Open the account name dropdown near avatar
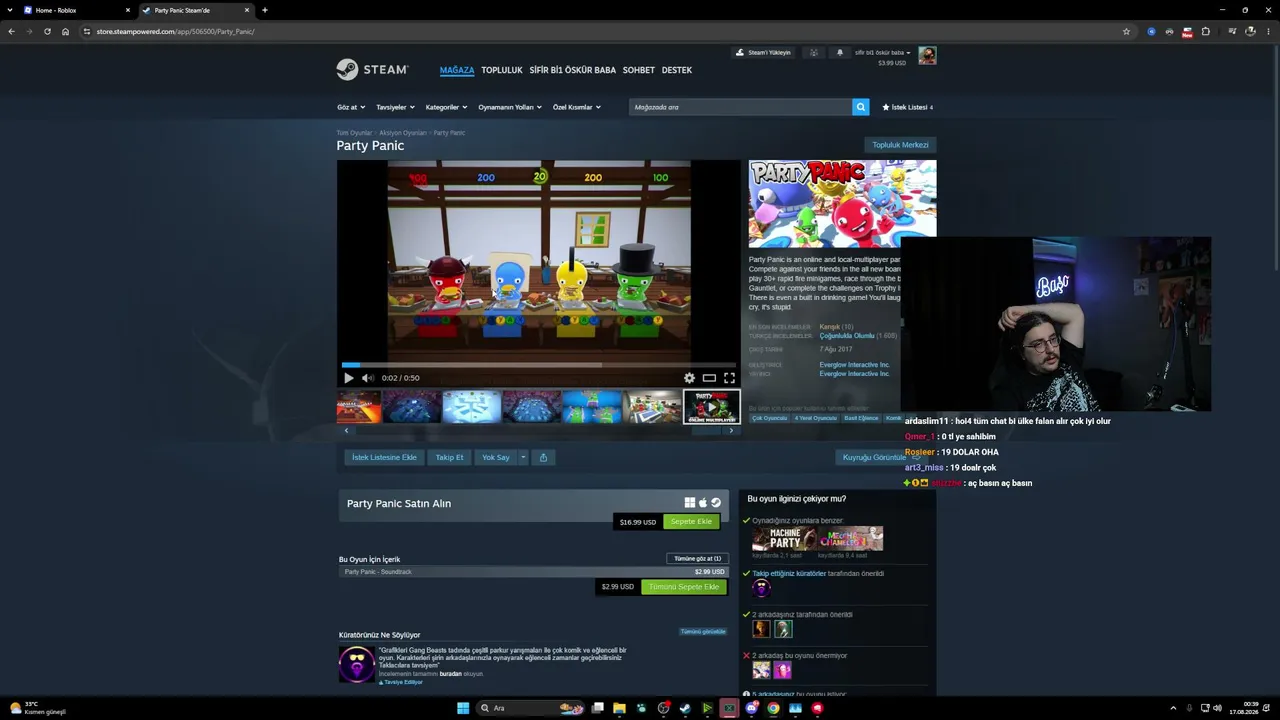This screenshot has width=1280, height=720. 882,52
